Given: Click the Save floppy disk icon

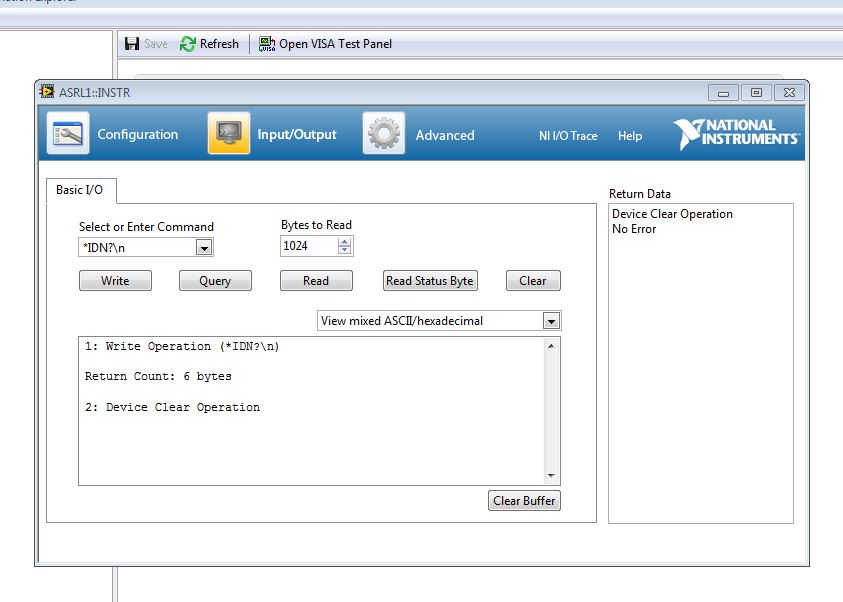Looking at the screenshot, I should (x=132, y=44).
